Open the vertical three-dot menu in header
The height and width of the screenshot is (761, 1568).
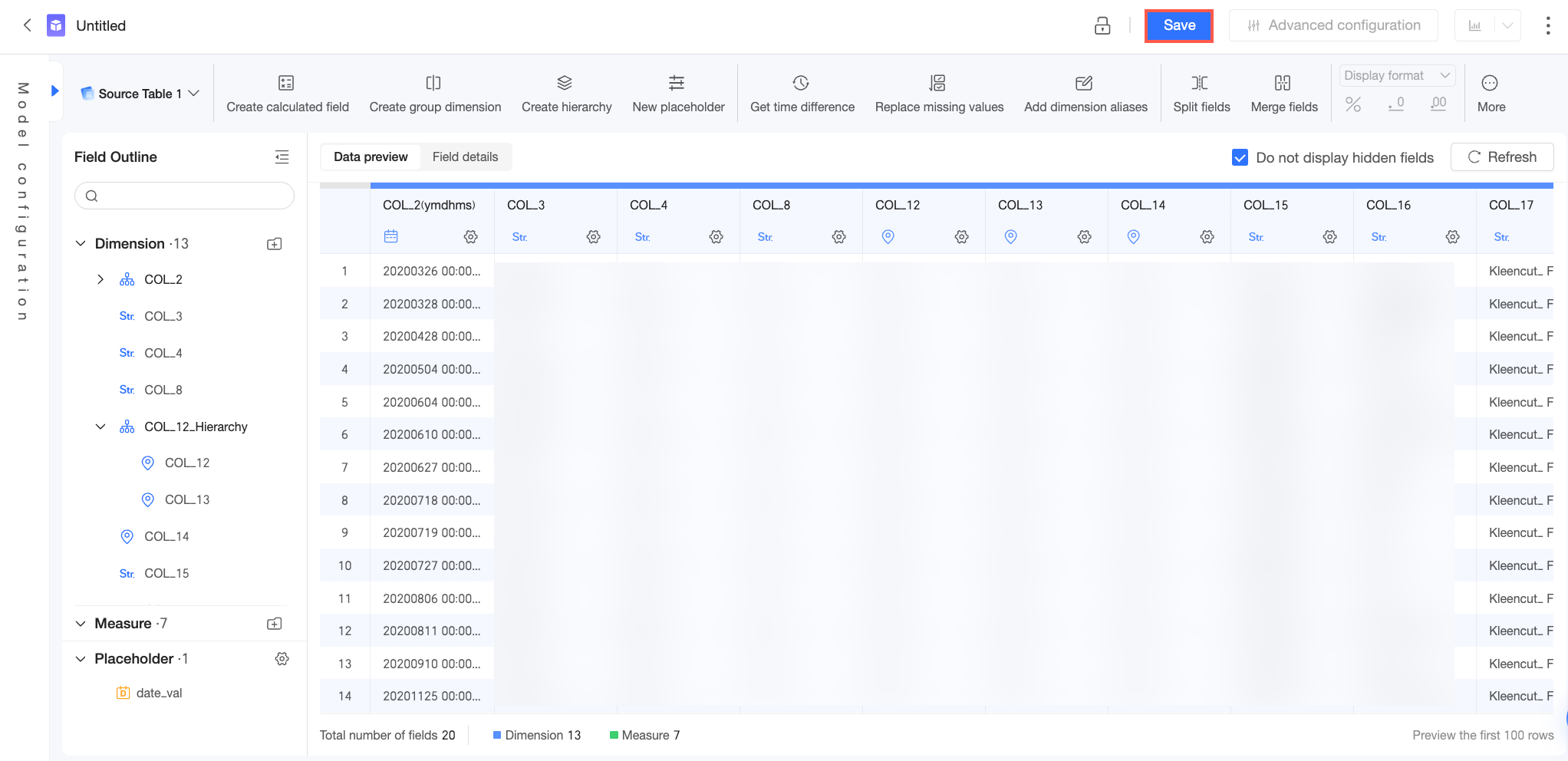(x=1548, y=25)
